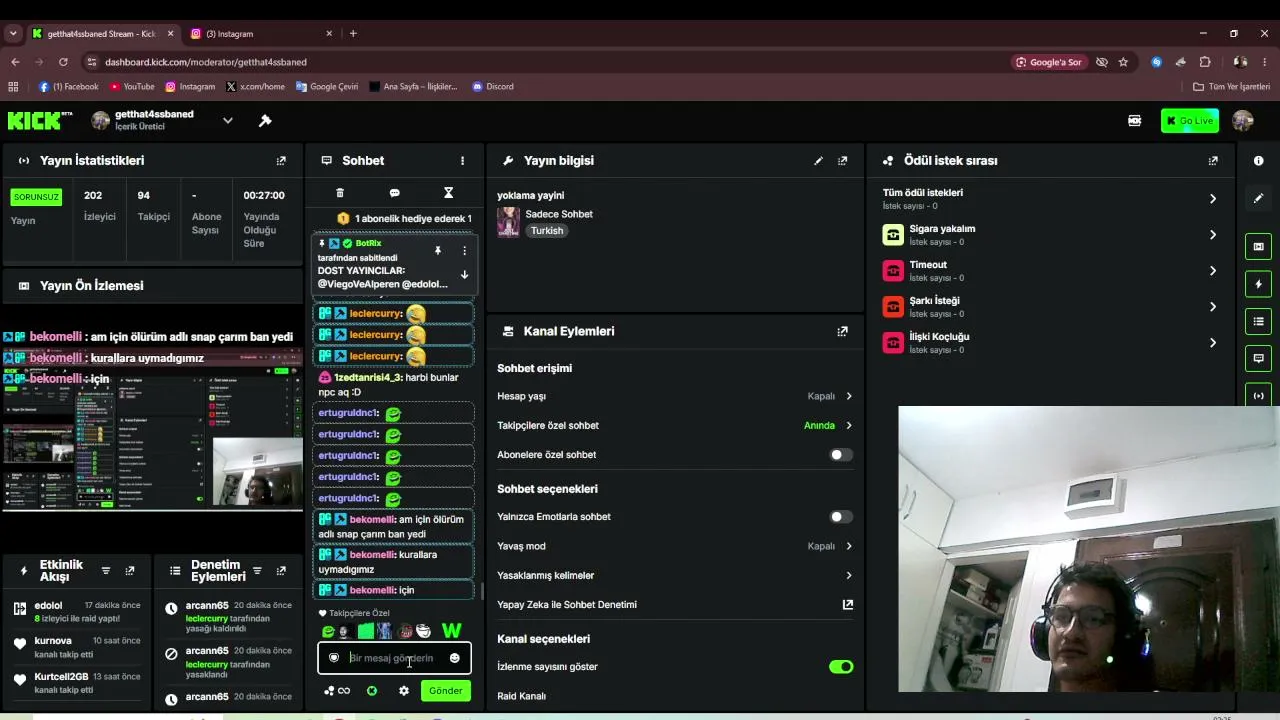This screenshot has width=1280, height=720.
Task: Toggle Yalnızca Emotlarla sohbet switch
Action: tap(841, 517)
